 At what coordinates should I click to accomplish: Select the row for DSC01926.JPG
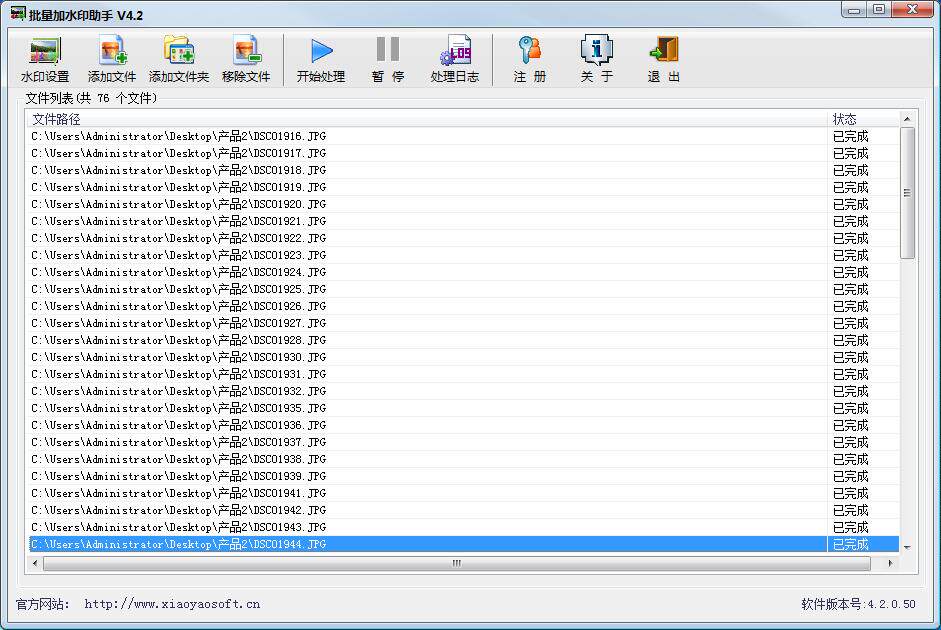tap(464, 306)
